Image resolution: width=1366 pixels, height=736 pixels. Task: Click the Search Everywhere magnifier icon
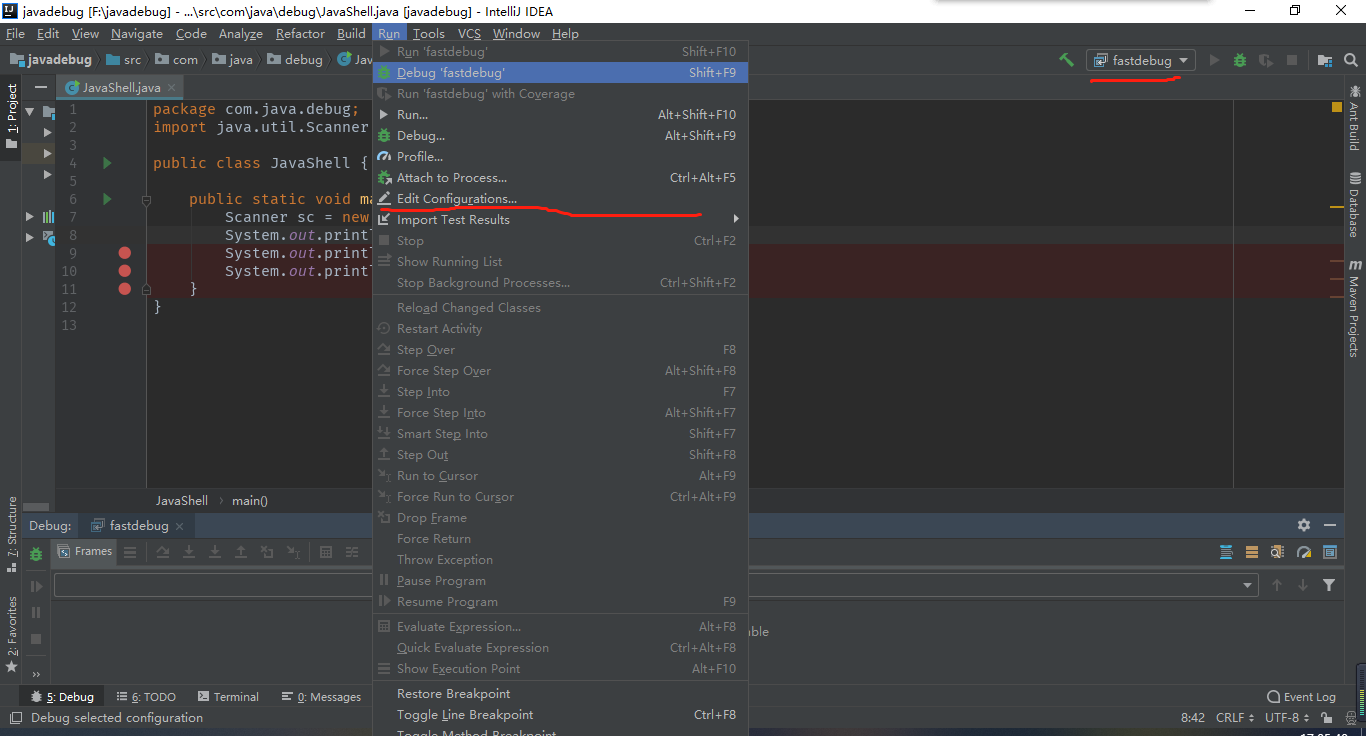pos(1352,60)
